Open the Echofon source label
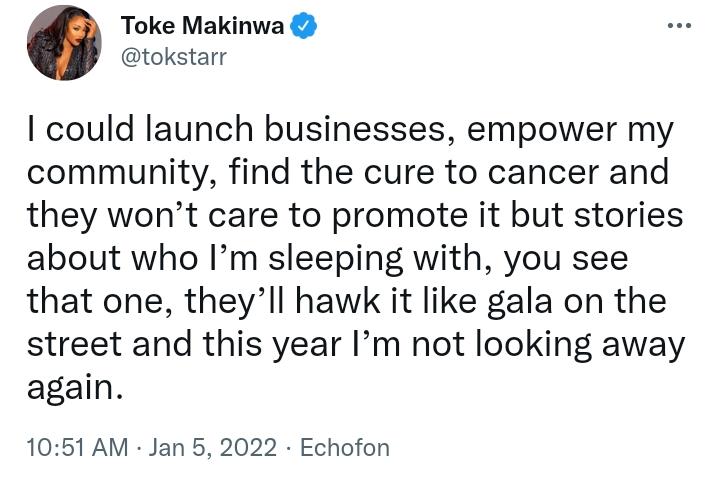This screenshot has width=720, height=482. (344, 448)
